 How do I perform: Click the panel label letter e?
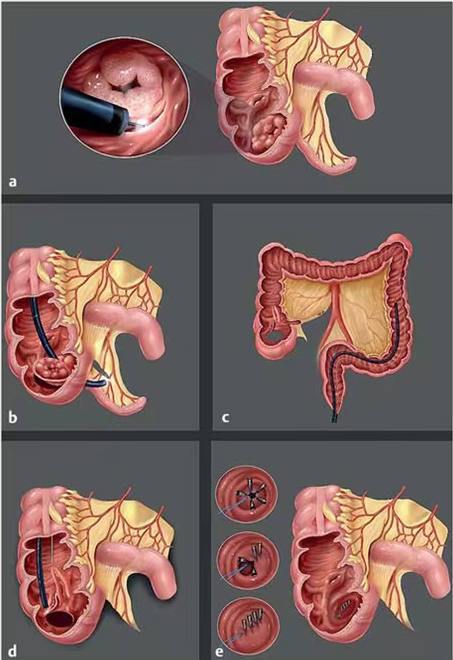(219, 652)
